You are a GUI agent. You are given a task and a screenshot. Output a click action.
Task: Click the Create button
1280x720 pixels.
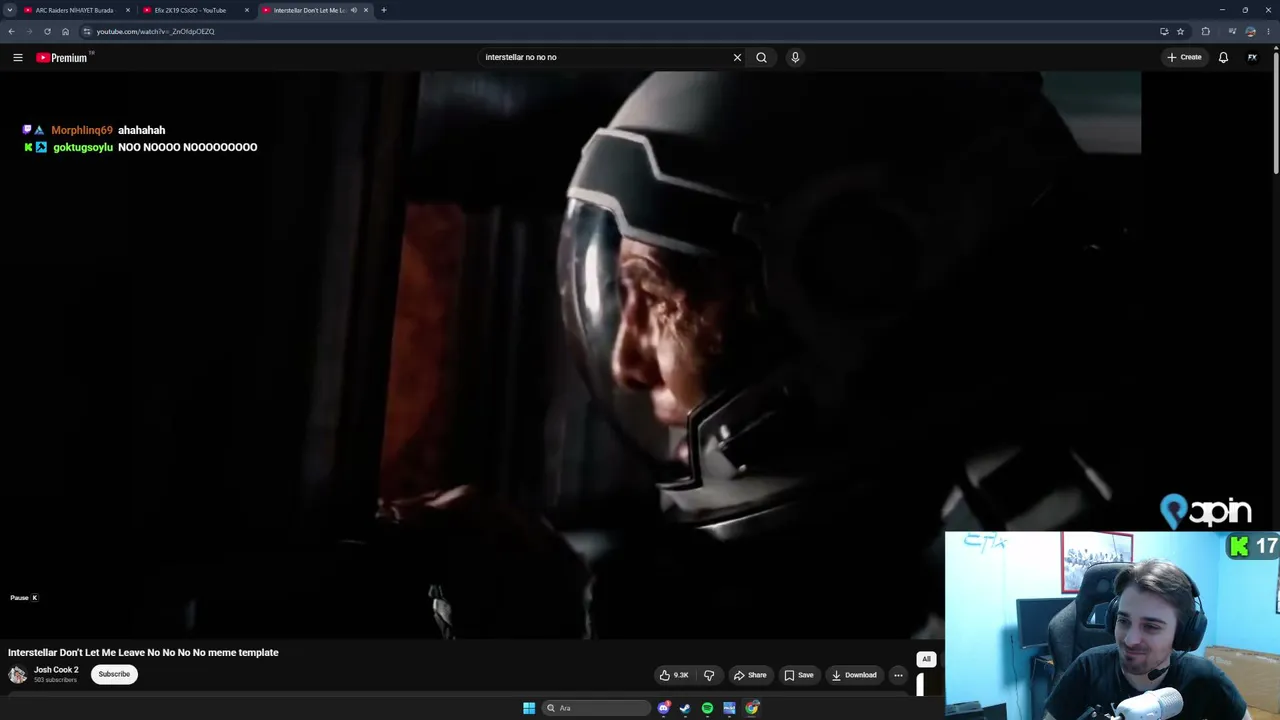[1184, 57]
